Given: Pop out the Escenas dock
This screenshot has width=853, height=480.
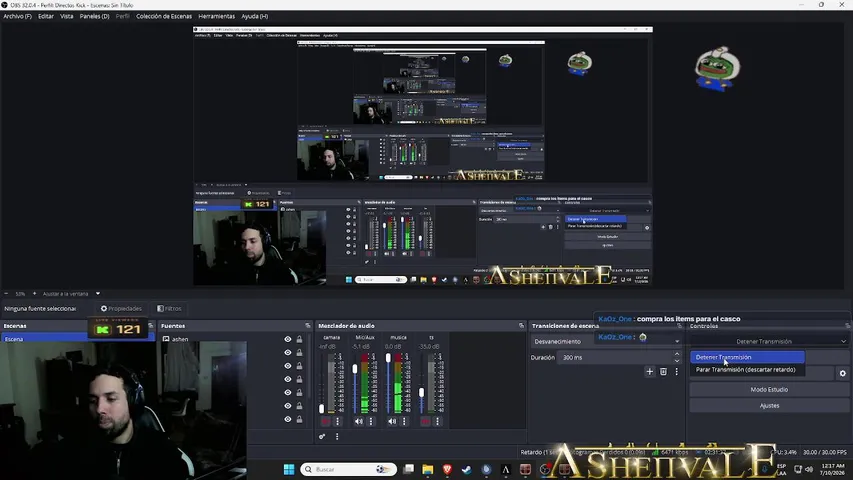Looking at the screenshot, I should pyautogui.click(x=151, y=325).
